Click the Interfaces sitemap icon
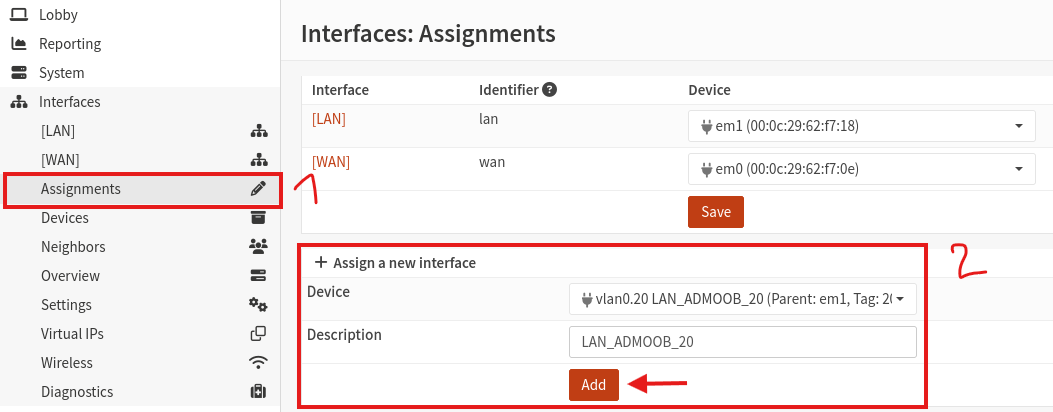The width and height of the screenshot is (1053, 412). [19, 102]
